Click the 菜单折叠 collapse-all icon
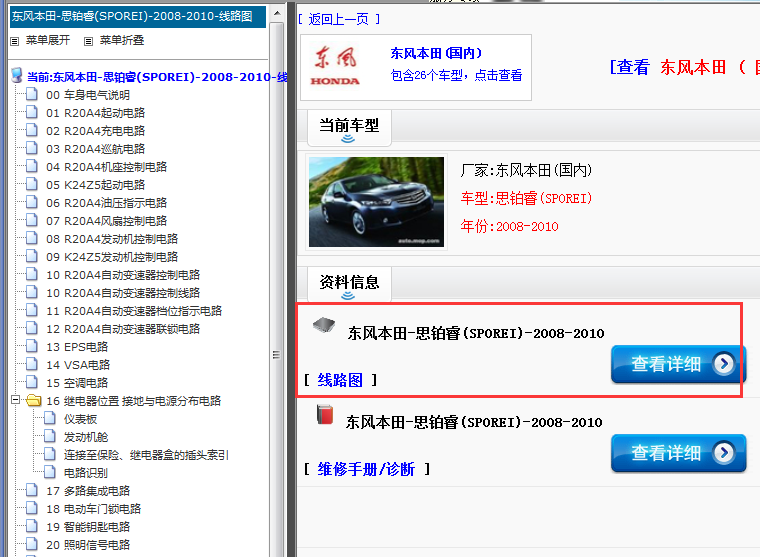760x557 pixels. 88,41
